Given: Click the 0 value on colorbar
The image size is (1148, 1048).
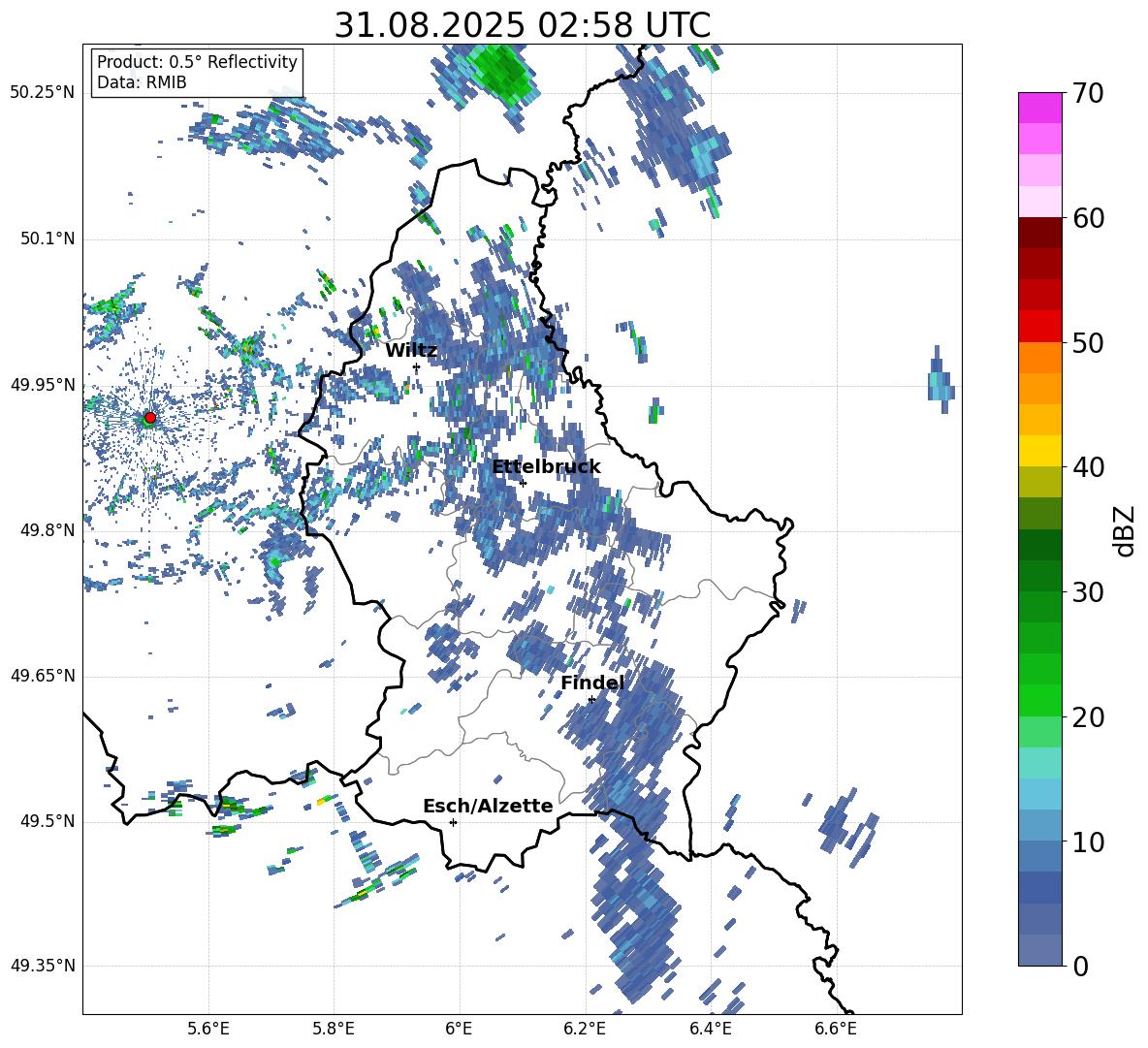Looking at the screenshot, I should coord(1081,966).
